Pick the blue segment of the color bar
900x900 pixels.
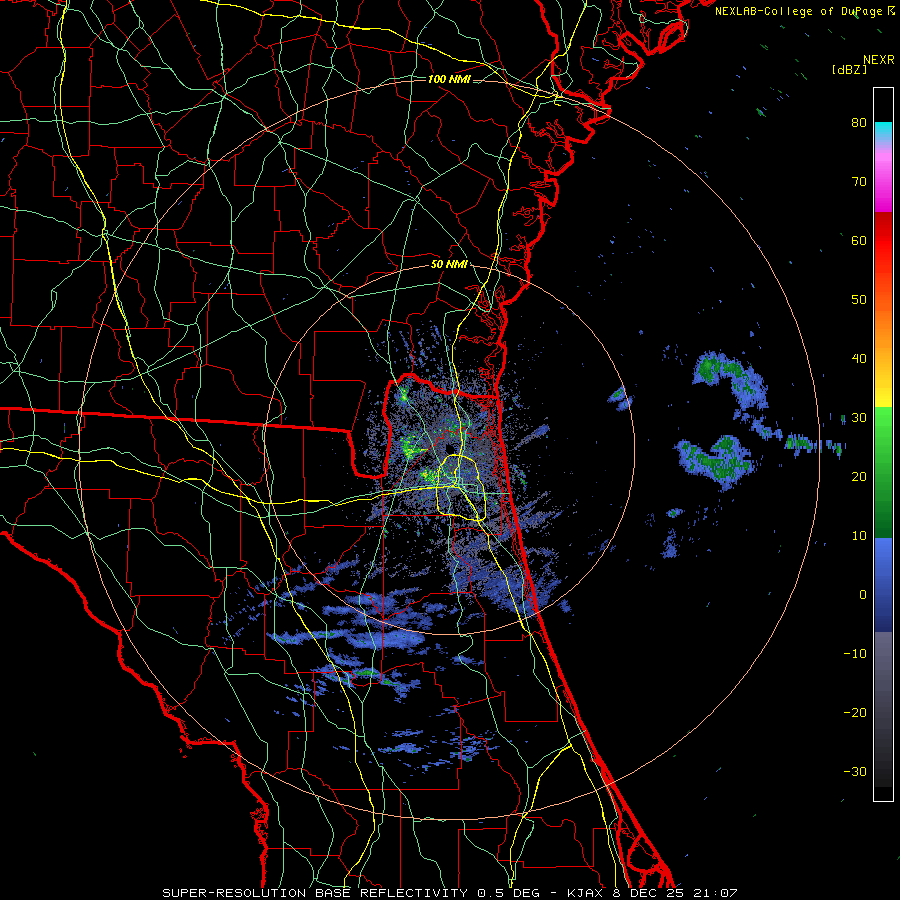883,584
